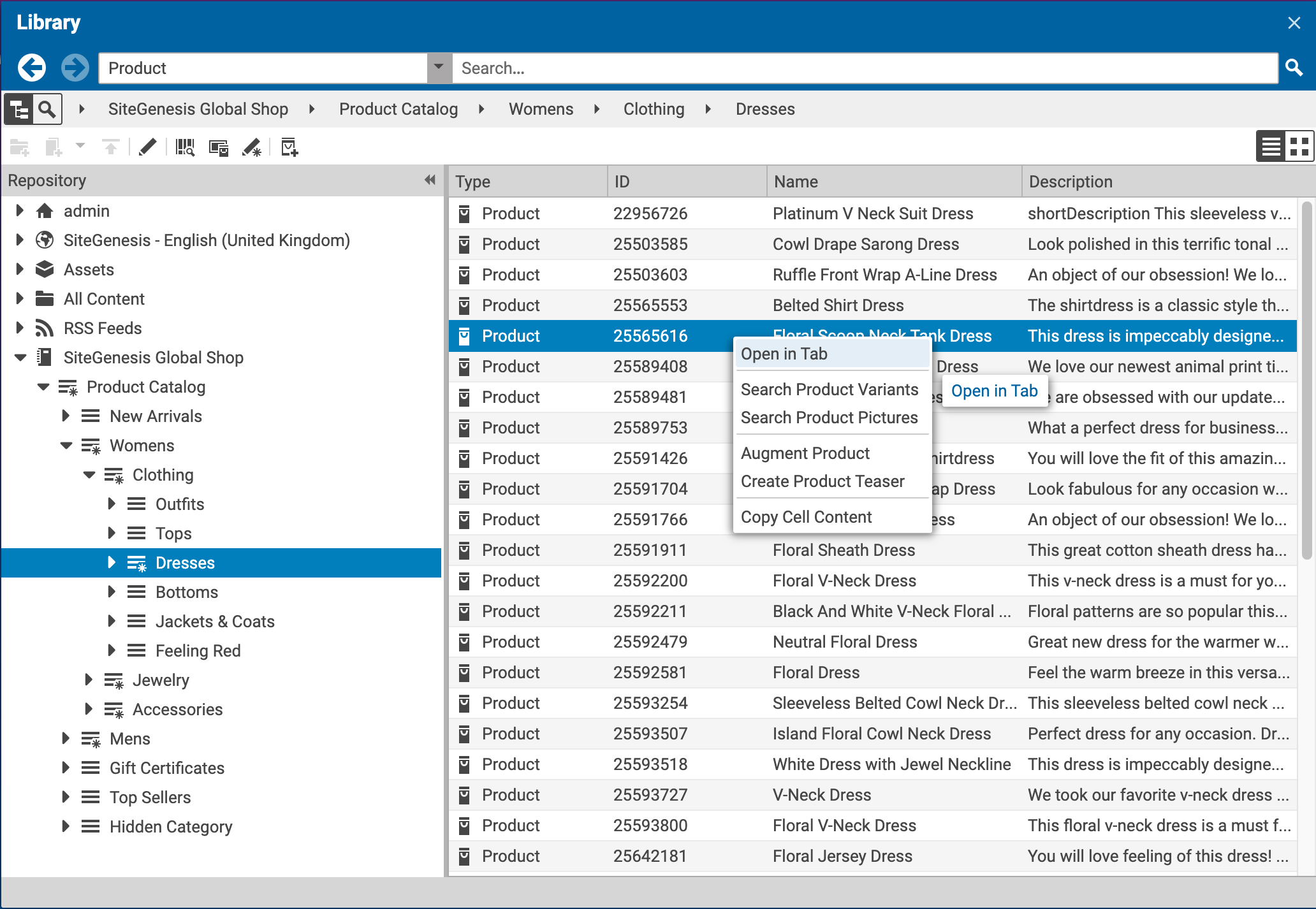Click the magnifier search icon beside the search field
Screen dimensions: 1316x909
click(x=1294, y=67)
